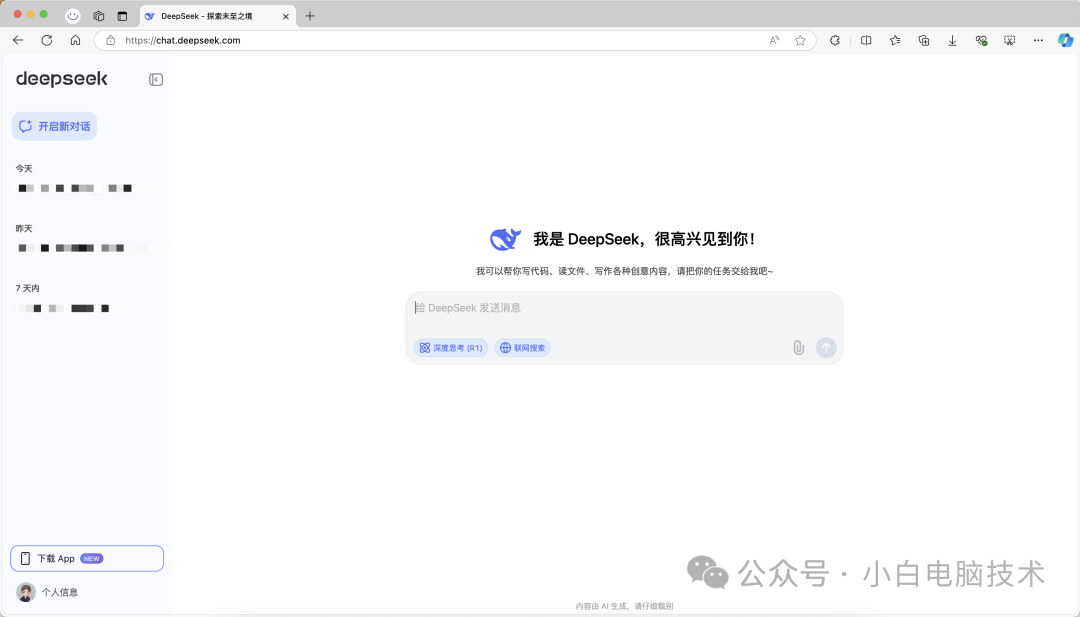Open the downloads panel
The height and width of the screenshot is (617, 1080).
952,41
